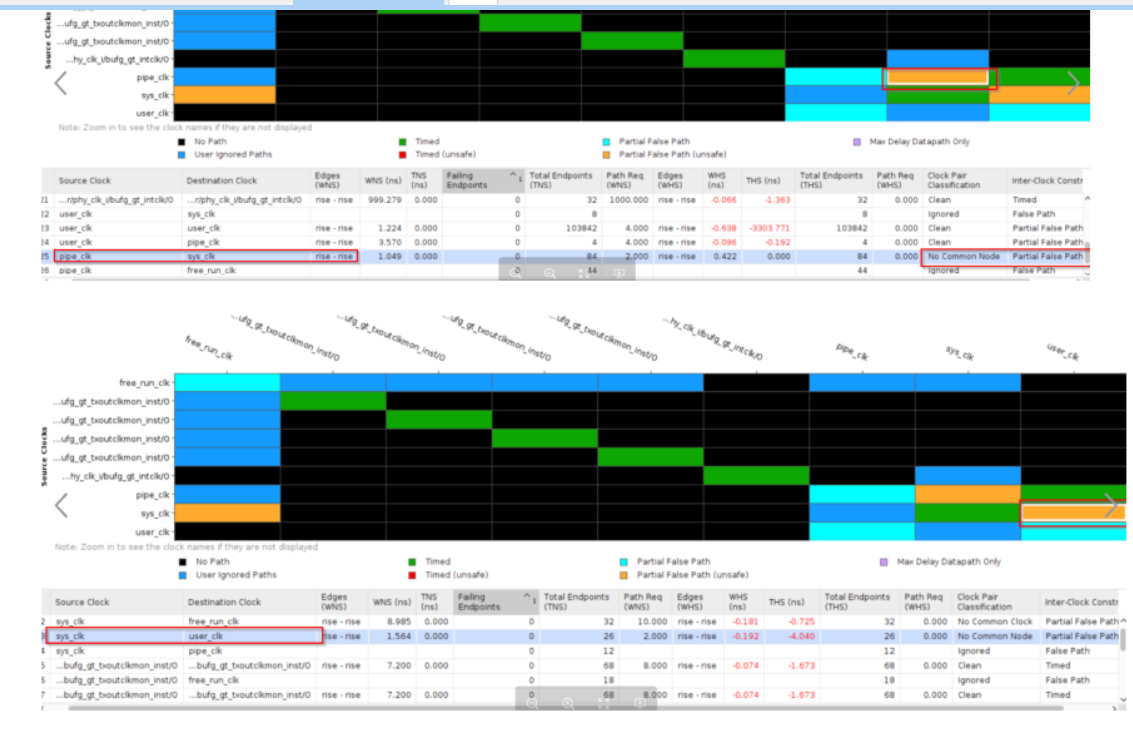
Task: Click THS value -3303.771 in upper table
Action: 770,228
